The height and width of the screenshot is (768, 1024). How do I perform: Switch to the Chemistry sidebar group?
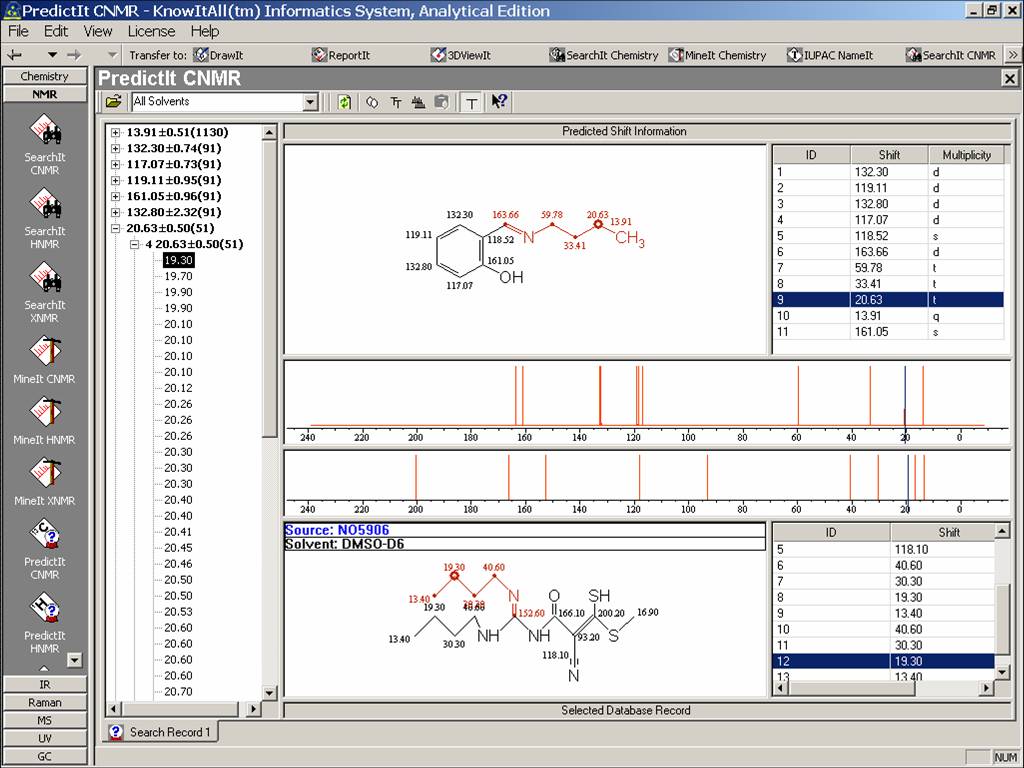(44, 76)
